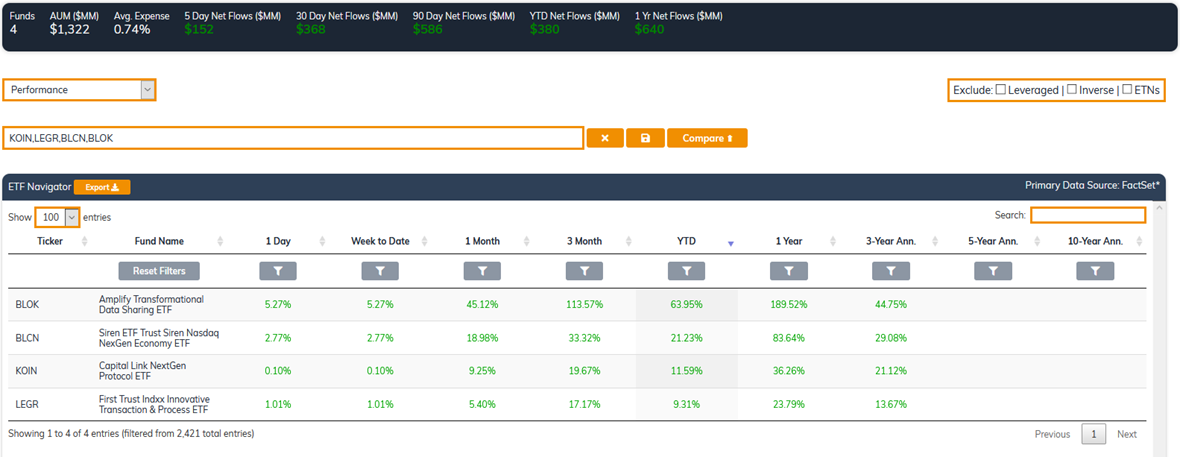Open the Show entries count dropdown

[57, 217]
